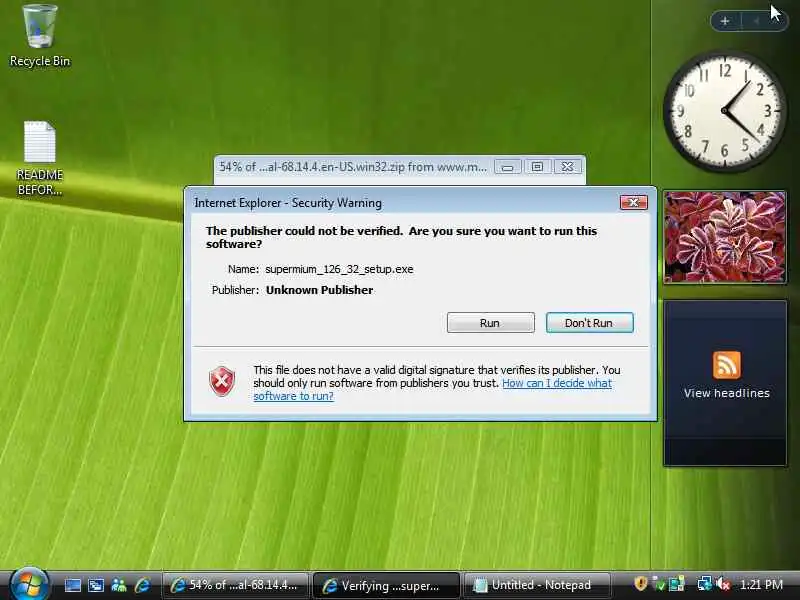Click Switch between windows quick launch icon
The height and width of the screenshot is (600, 800).
click(x=96, y=585)
